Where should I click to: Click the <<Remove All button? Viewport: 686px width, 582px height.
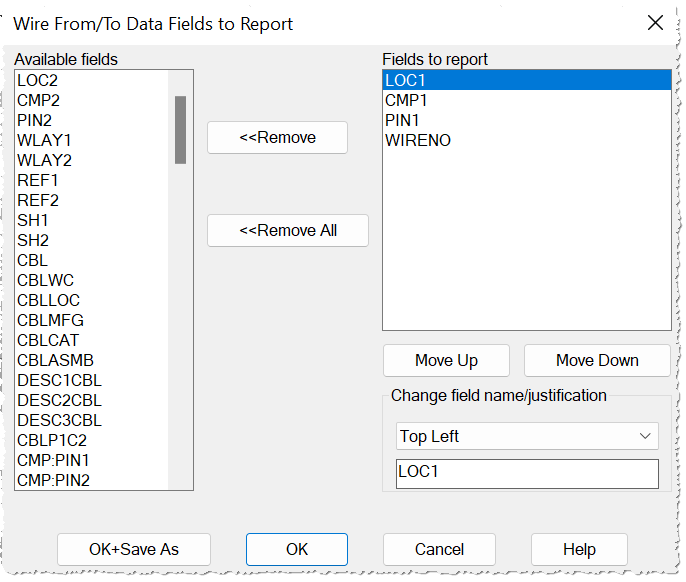(x=288, y=230)
